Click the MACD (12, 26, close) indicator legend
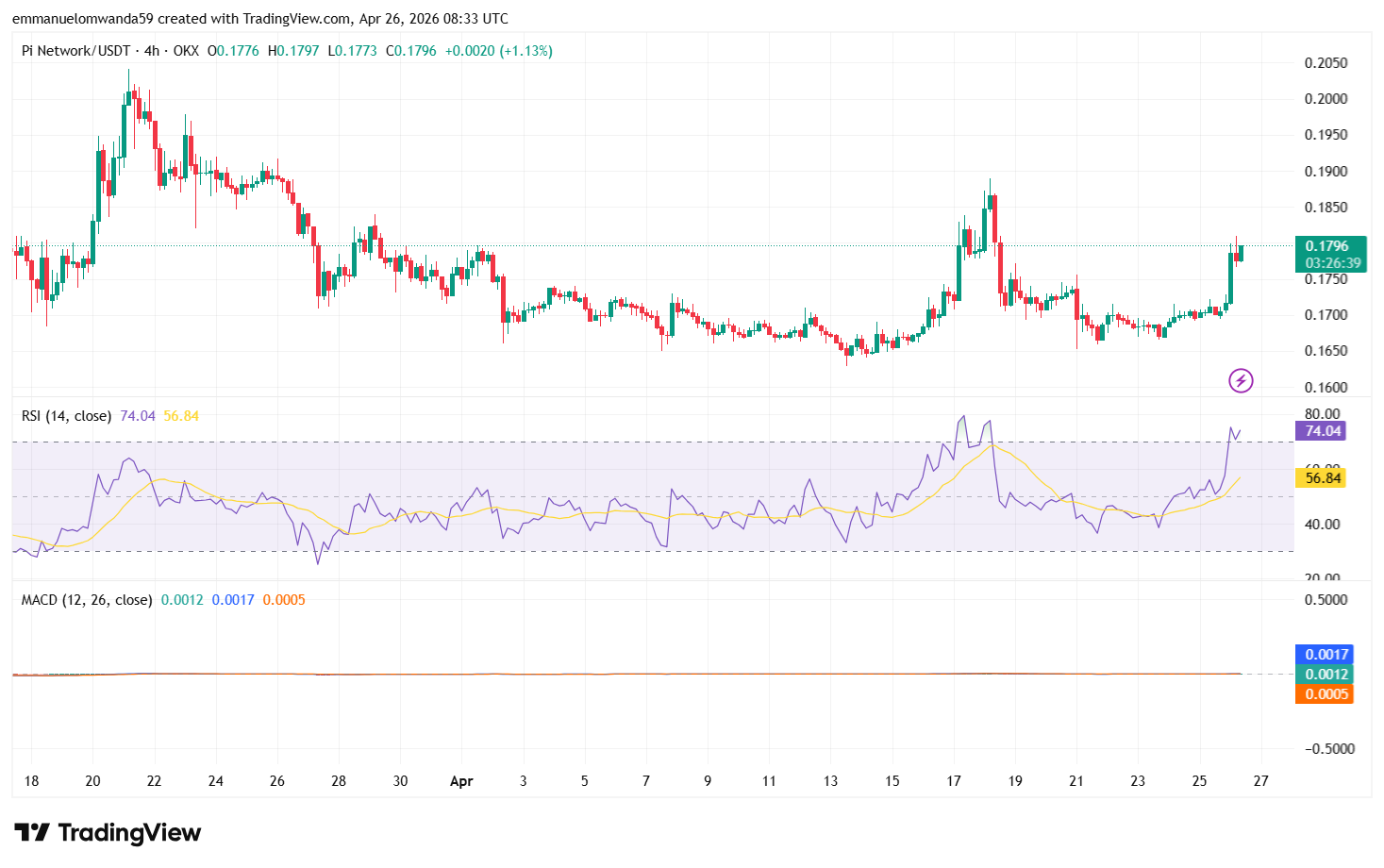Image resolution: width=1384 pixels, height=868 pixels. pyautogui.click(x=87, y=600)
